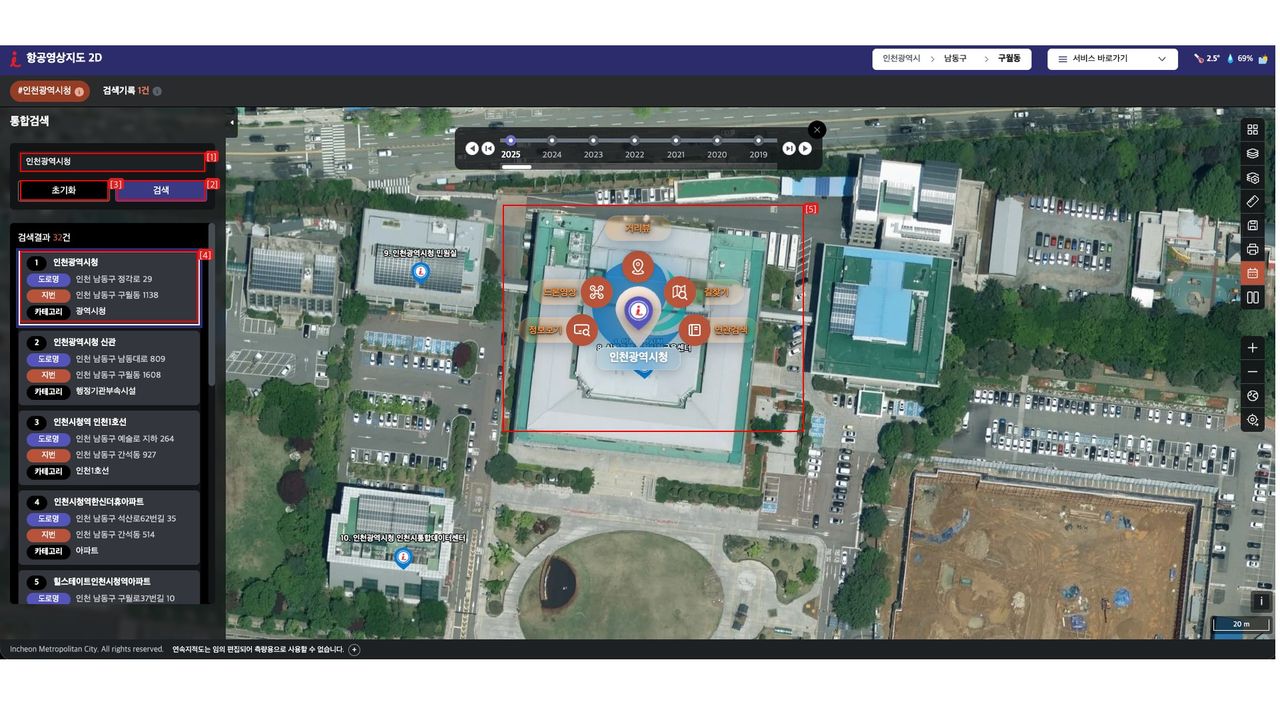Click the save icon in right toolbar
Viewport: 1280px width, 720px height.
tap(1252, 225)
